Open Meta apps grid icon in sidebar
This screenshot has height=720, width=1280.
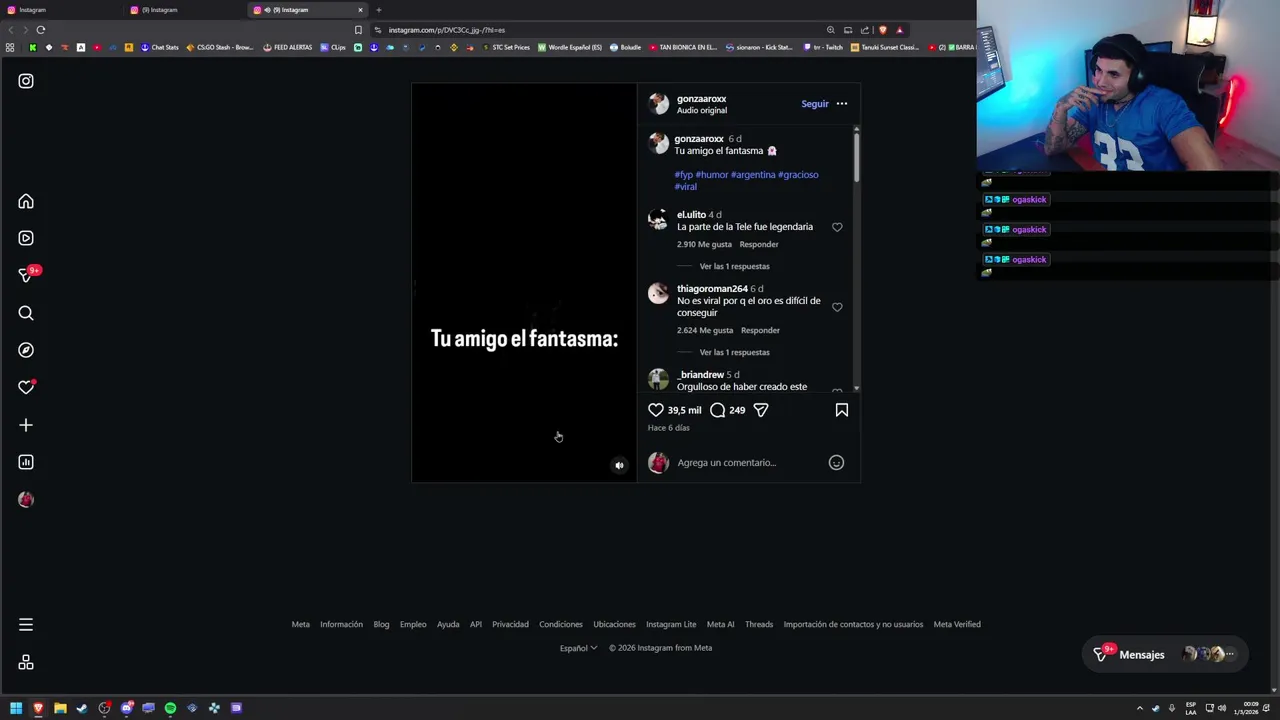click(x=26, y=662)
